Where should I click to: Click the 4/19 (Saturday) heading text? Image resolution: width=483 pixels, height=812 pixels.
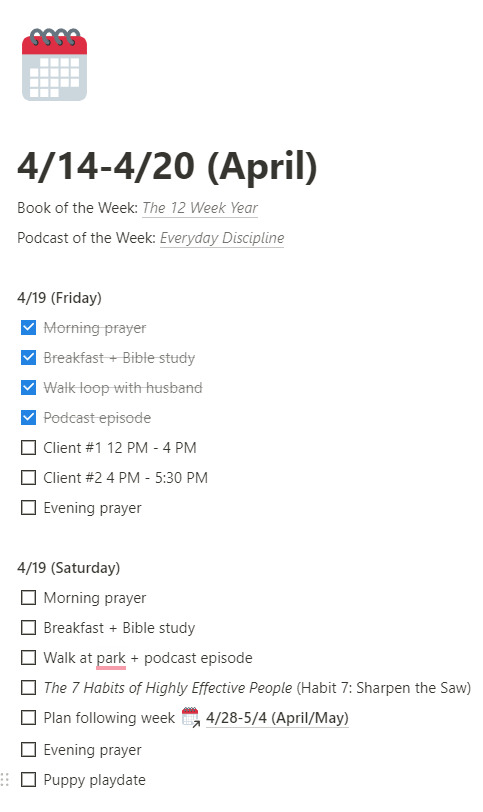pyautogui.click(x=68, y=568)
